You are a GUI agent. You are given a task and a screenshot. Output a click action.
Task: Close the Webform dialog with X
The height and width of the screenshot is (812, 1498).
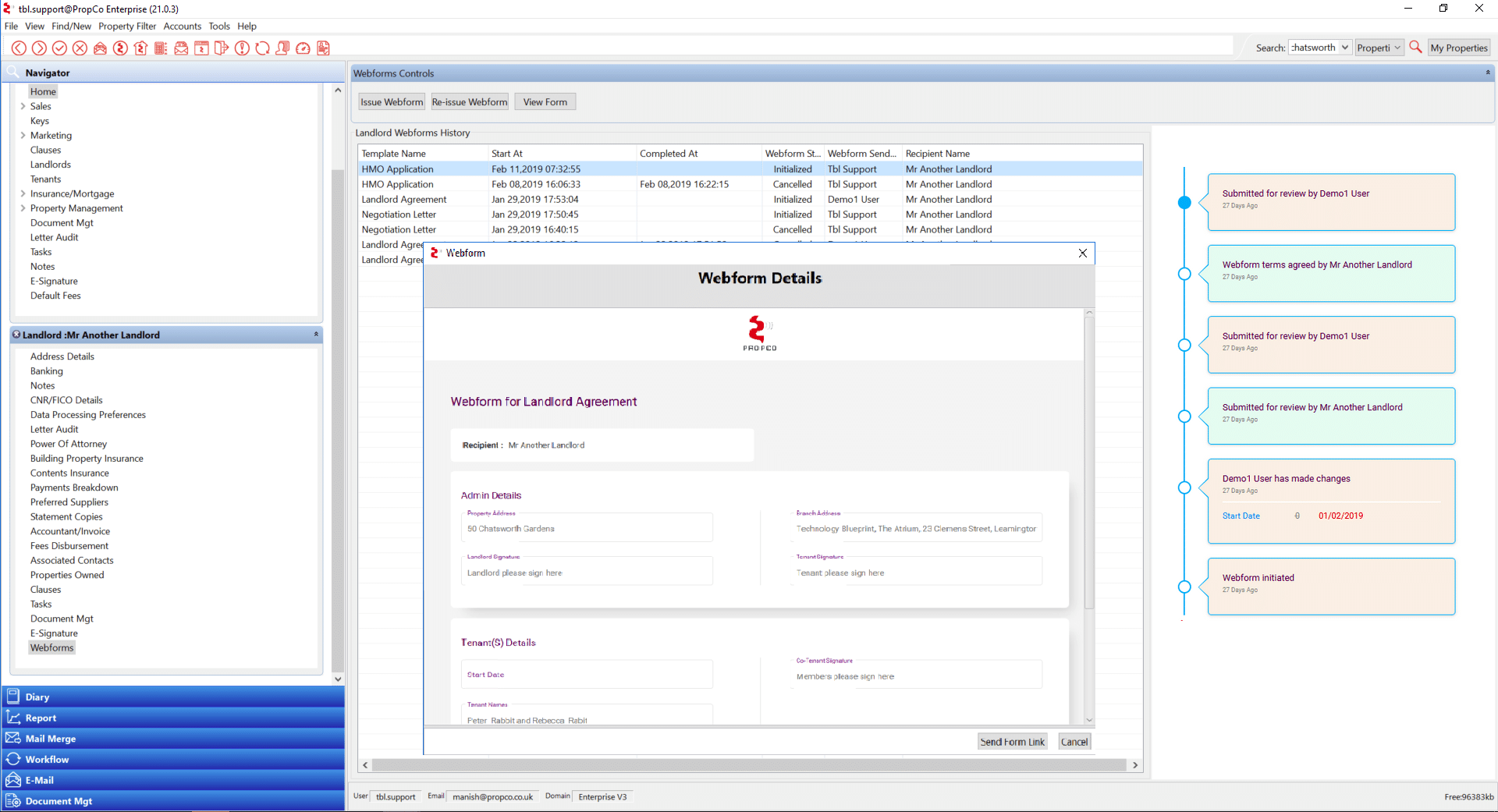(1082, 253)
